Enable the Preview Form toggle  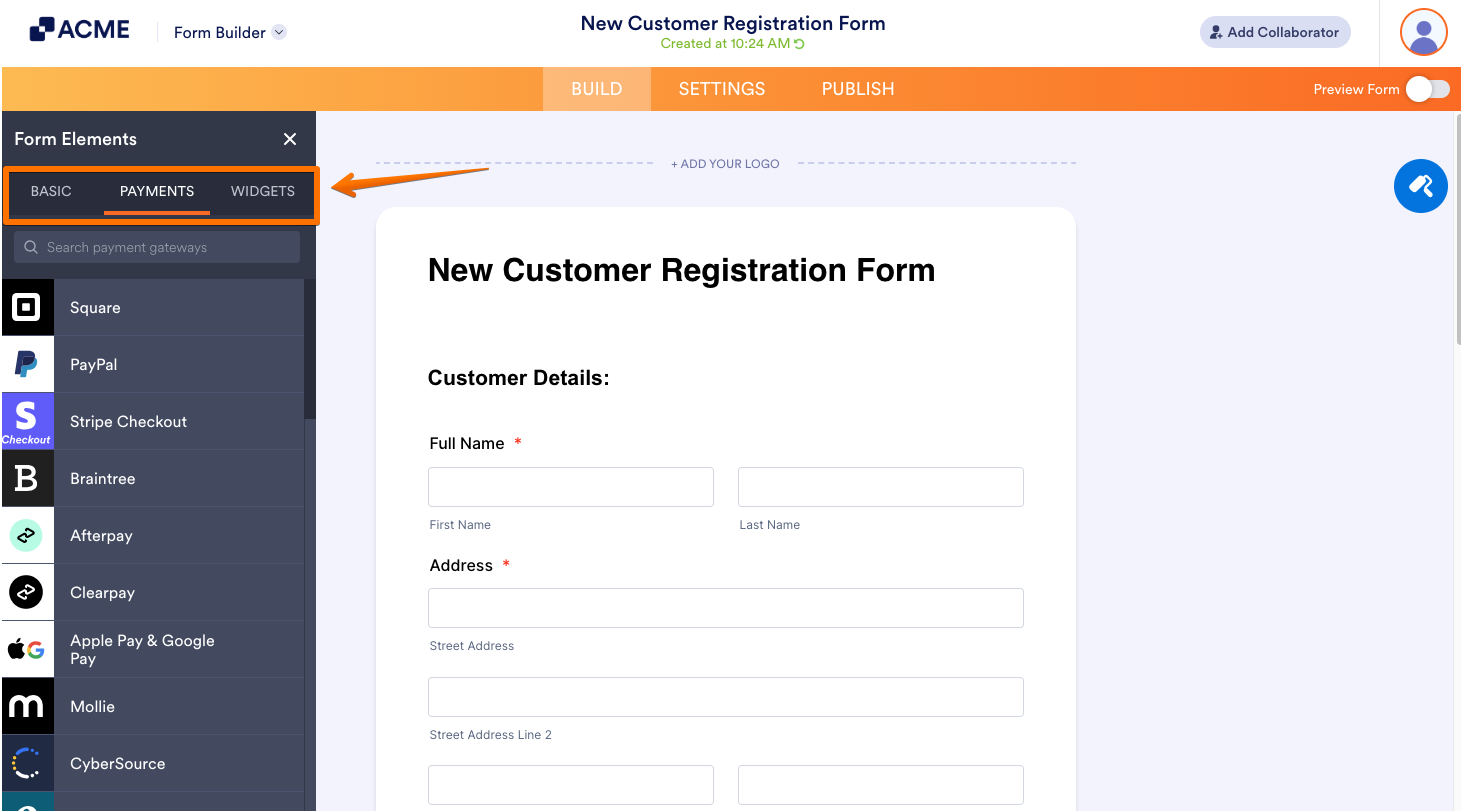[1428, 89]
